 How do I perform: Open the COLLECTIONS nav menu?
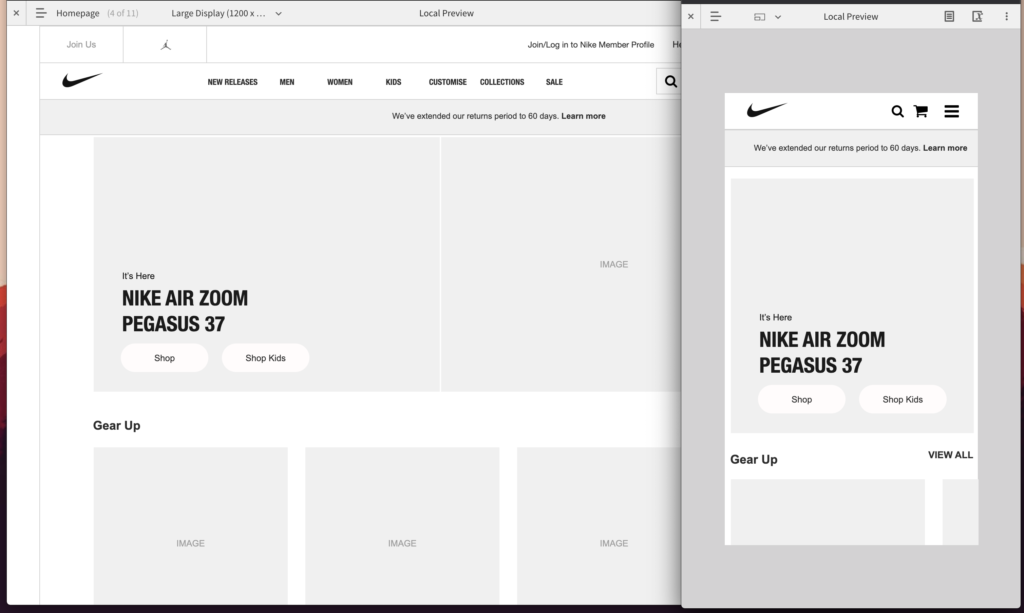pyautogui.click(x=502, y=82)
